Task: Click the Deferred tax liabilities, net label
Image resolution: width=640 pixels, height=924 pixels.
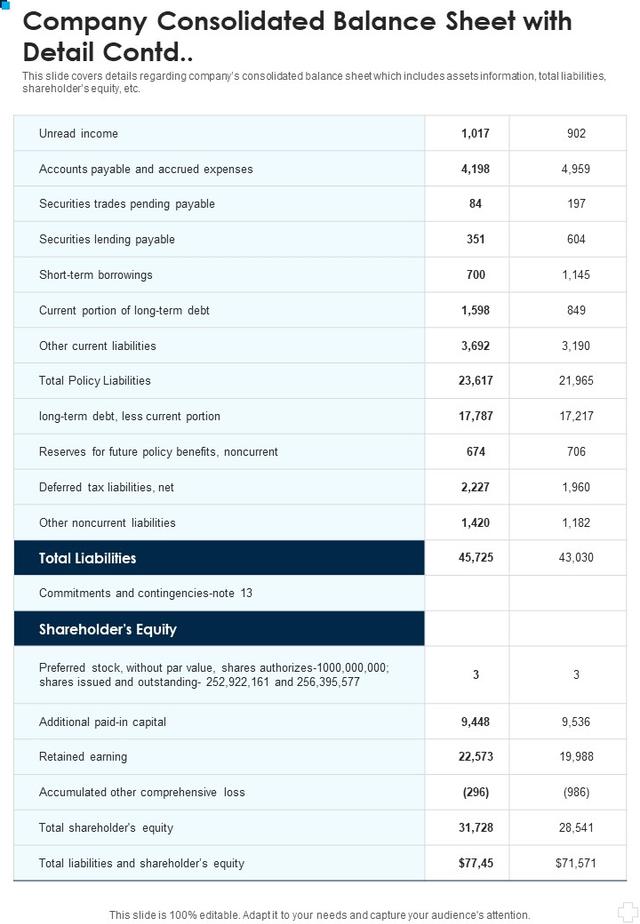Action: 107,487
